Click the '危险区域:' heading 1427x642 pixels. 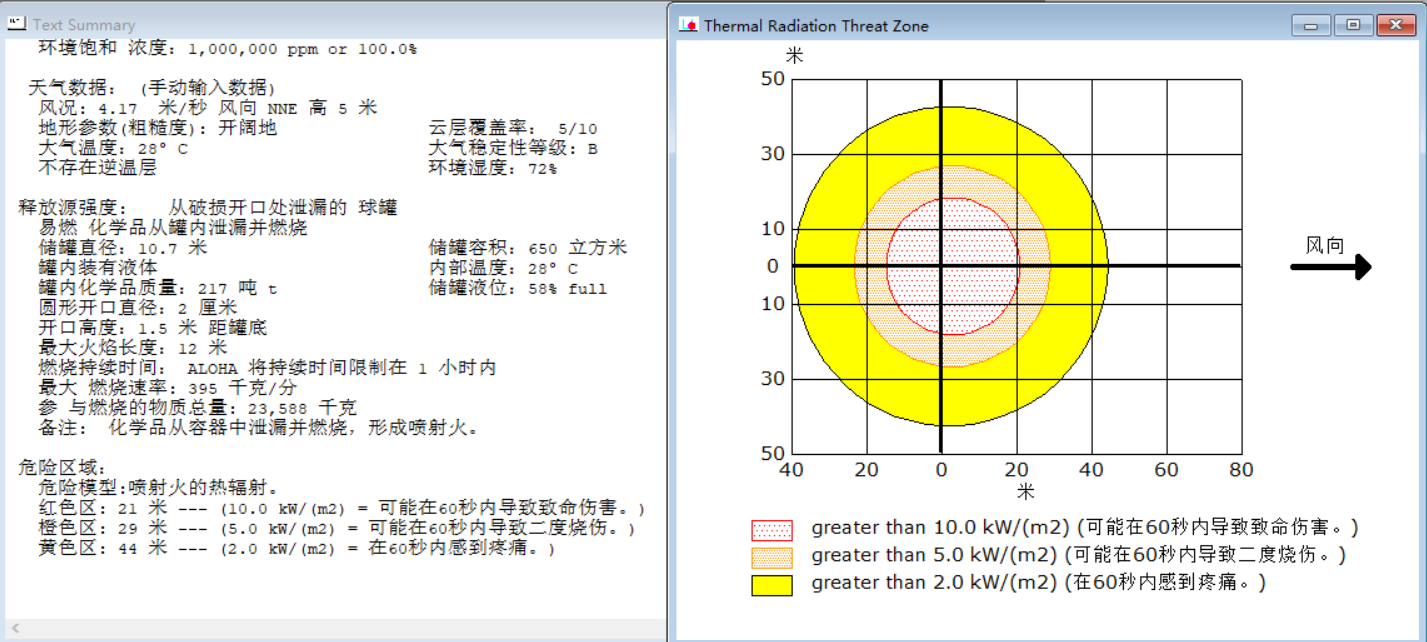click(62, 468)
